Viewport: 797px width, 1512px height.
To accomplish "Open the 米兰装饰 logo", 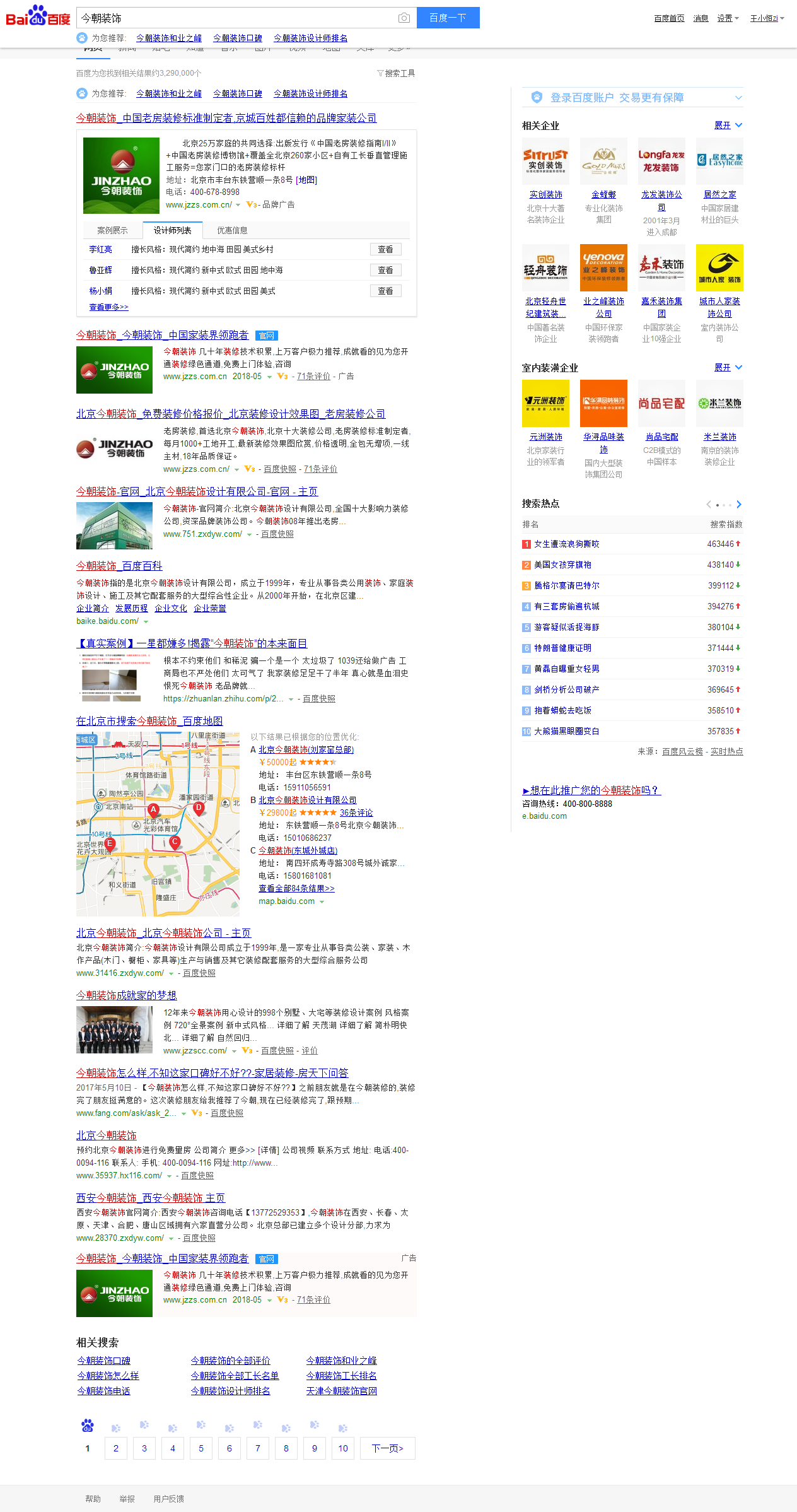I will point(719,403).
